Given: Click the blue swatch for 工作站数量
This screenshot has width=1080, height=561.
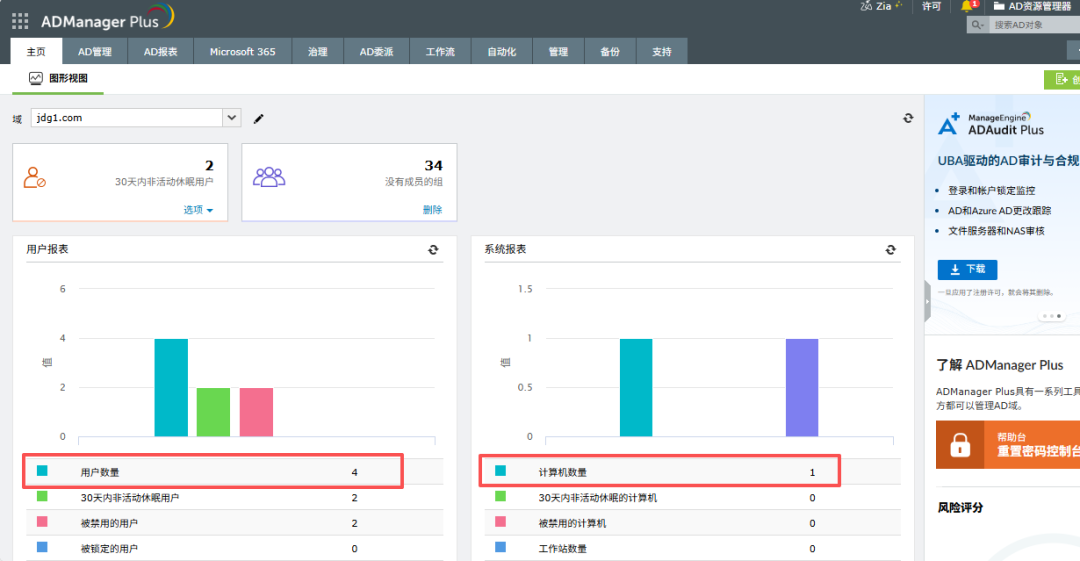Looking at the screenshot, I should click(x=500, y=547).
